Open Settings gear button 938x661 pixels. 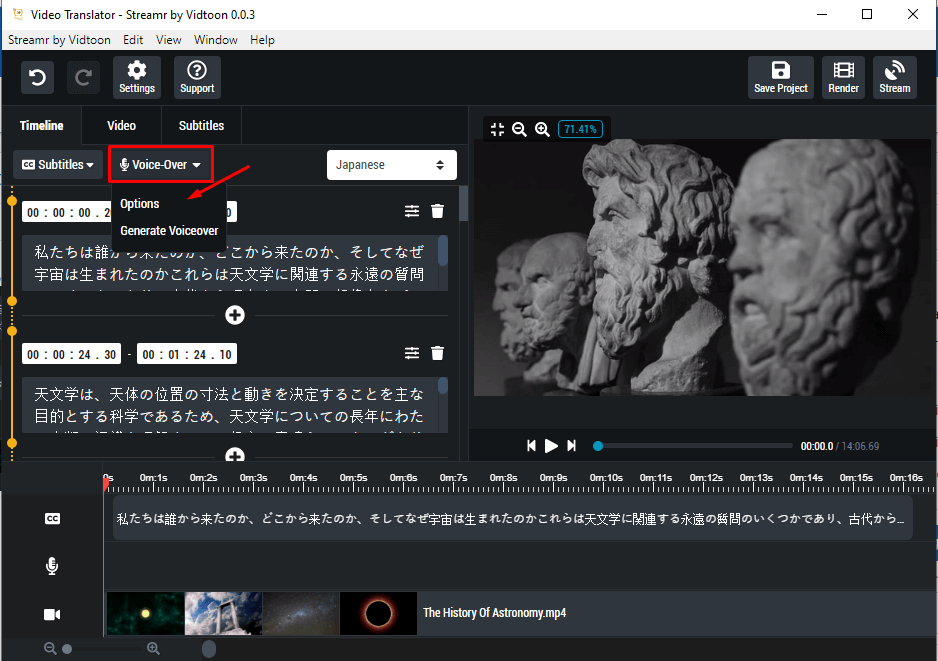(137, 77)
